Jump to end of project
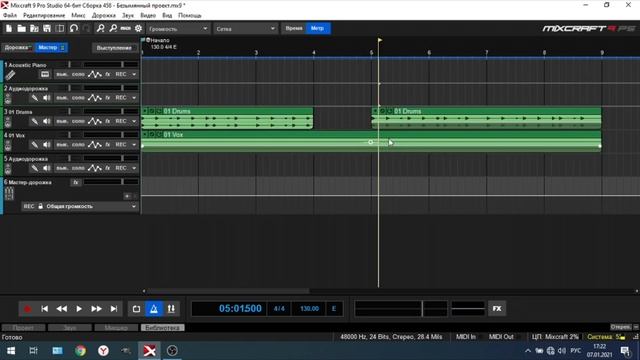Viewport: 640px width, 360px height. click(114, 309)
